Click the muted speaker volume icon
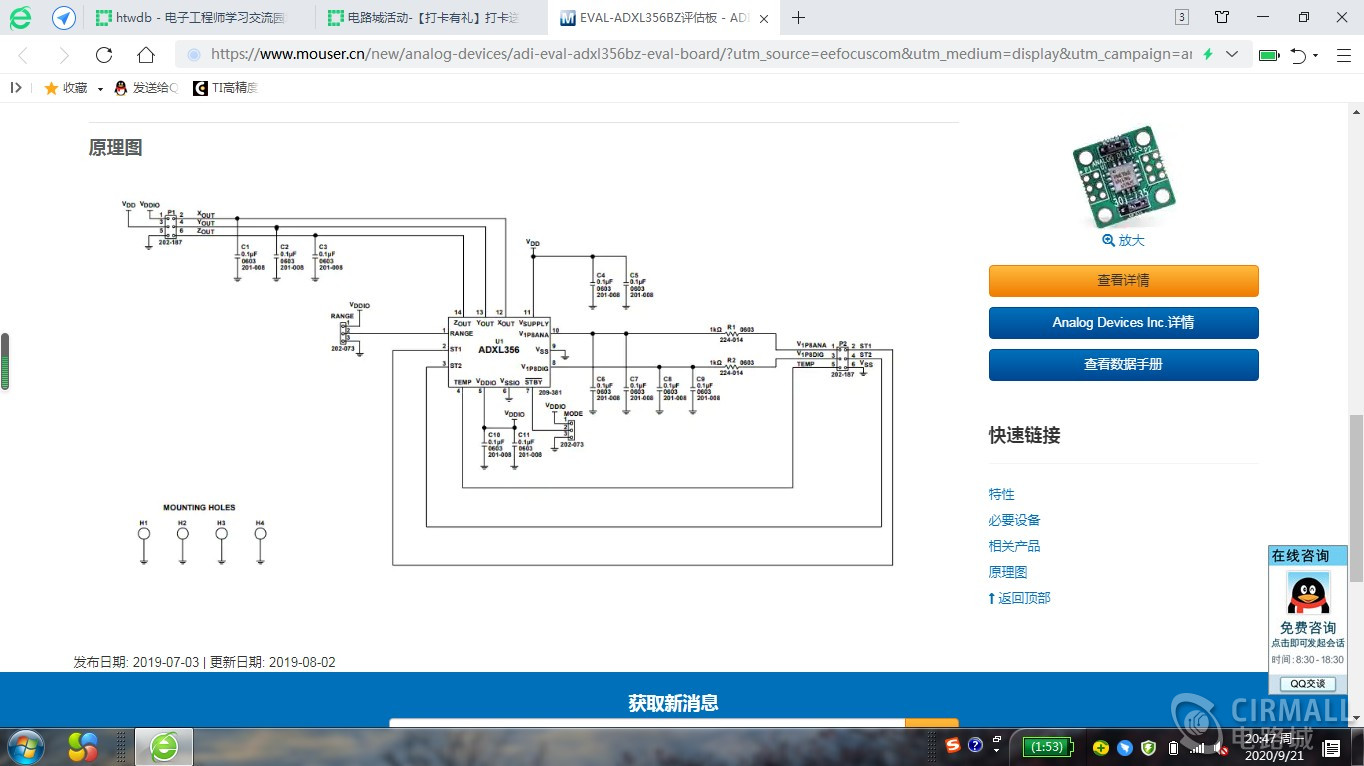Viewport: 1364px width, 766px height. click(x=1221, y=747)
